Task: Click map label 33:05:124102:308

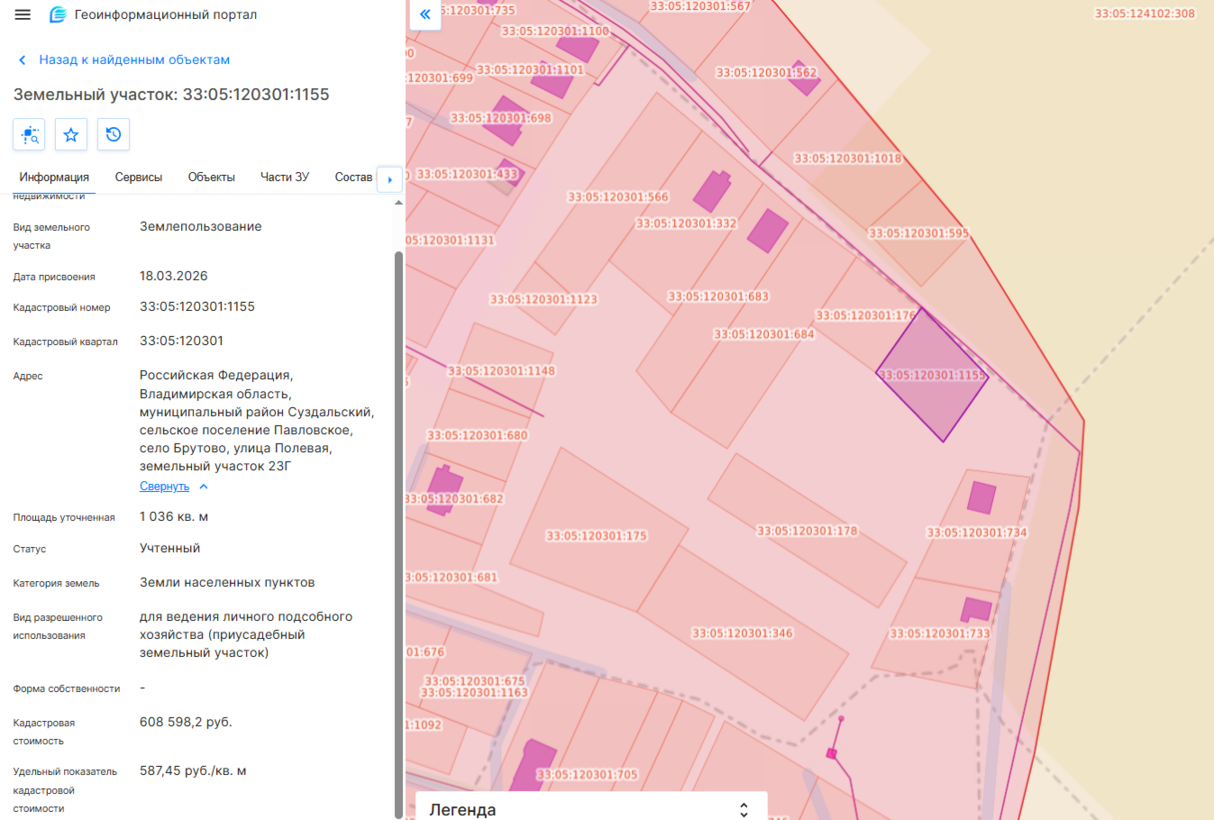Action: tap(1145, 14)
